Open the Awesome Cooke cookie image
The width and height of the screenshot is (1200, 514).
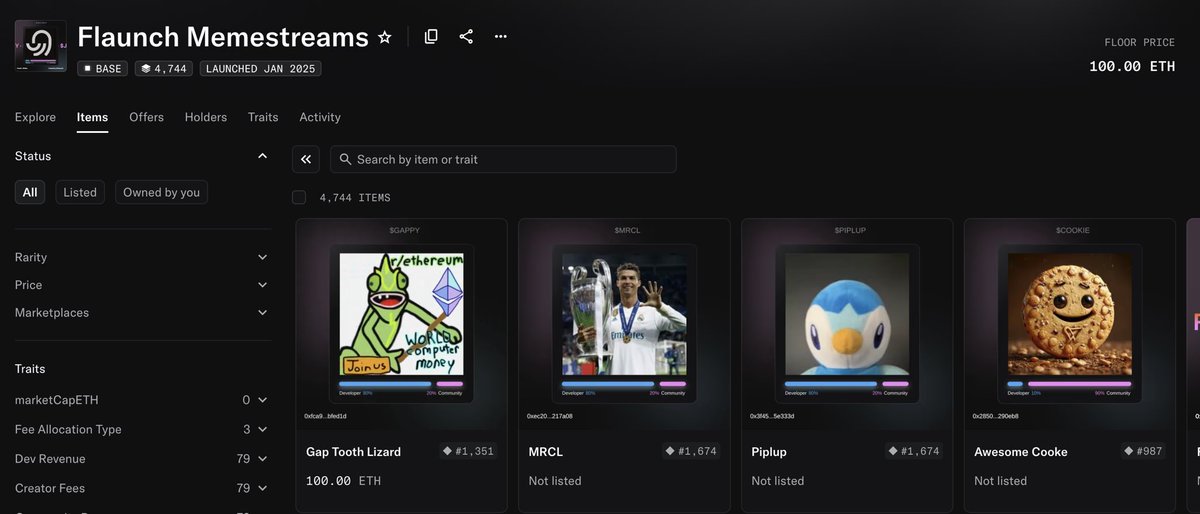tap(1070, 314)
